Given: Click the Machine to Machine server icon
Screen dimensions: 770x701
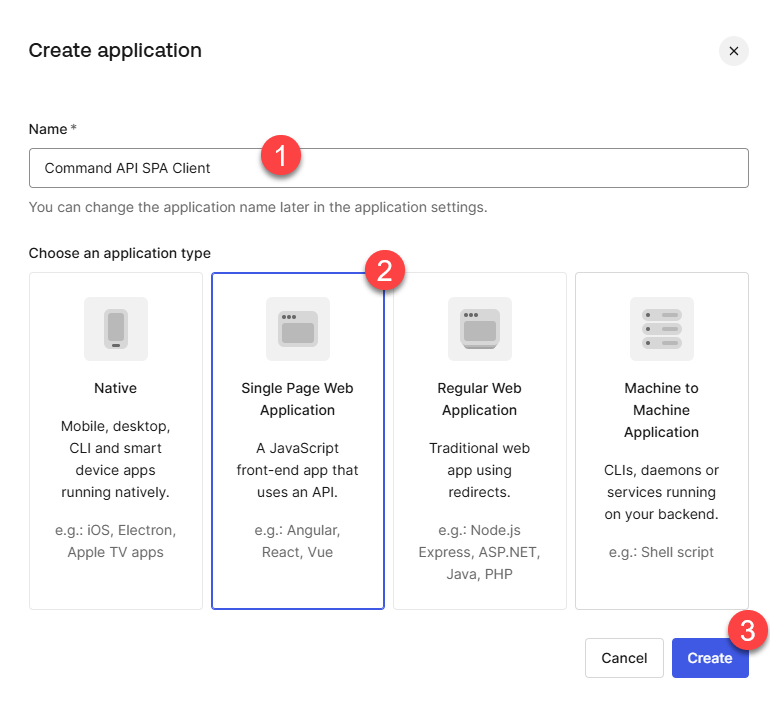Looking at the screenshot, I should [661, 328].
